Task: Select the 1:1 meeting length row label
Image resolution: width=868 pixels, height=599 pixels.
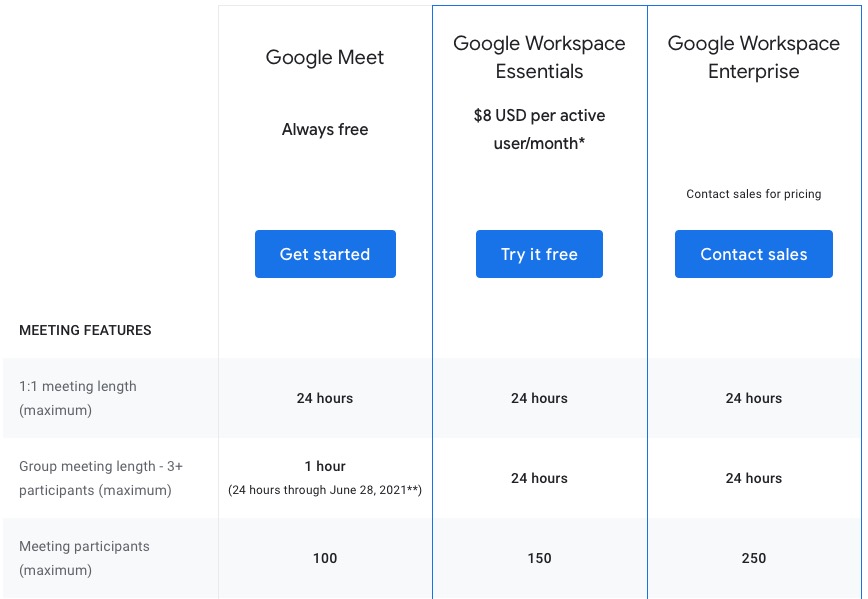Action: click(x=78, y=398)
